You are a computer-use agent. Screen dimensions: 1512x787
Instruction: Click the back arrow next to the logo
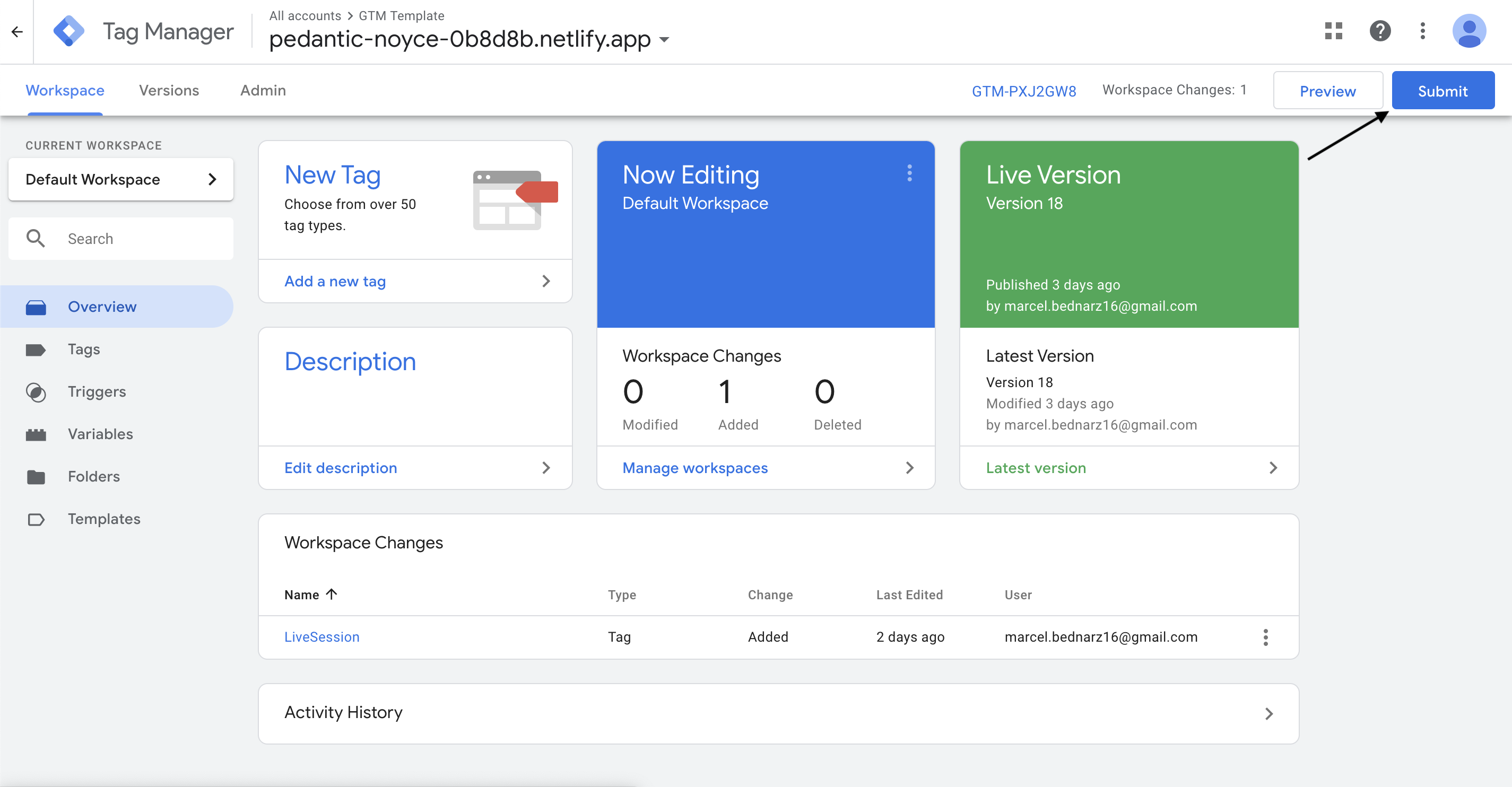coord(16,31)
